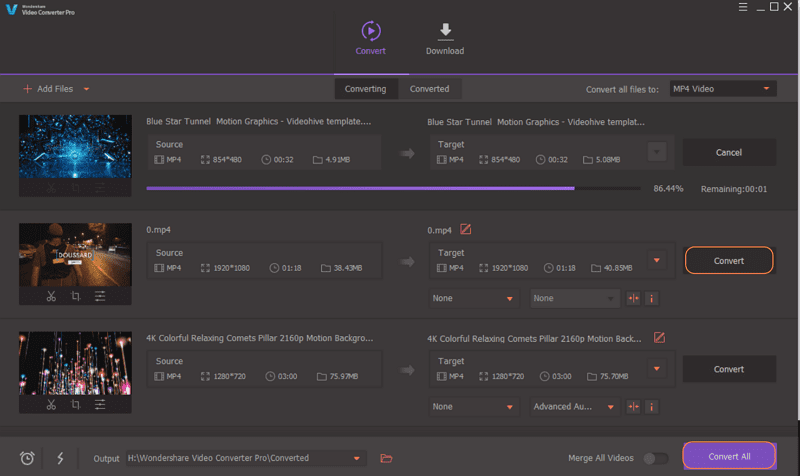
Task: Click the info icon in the 0.mp4 row
Action: (x=652, y=298)
